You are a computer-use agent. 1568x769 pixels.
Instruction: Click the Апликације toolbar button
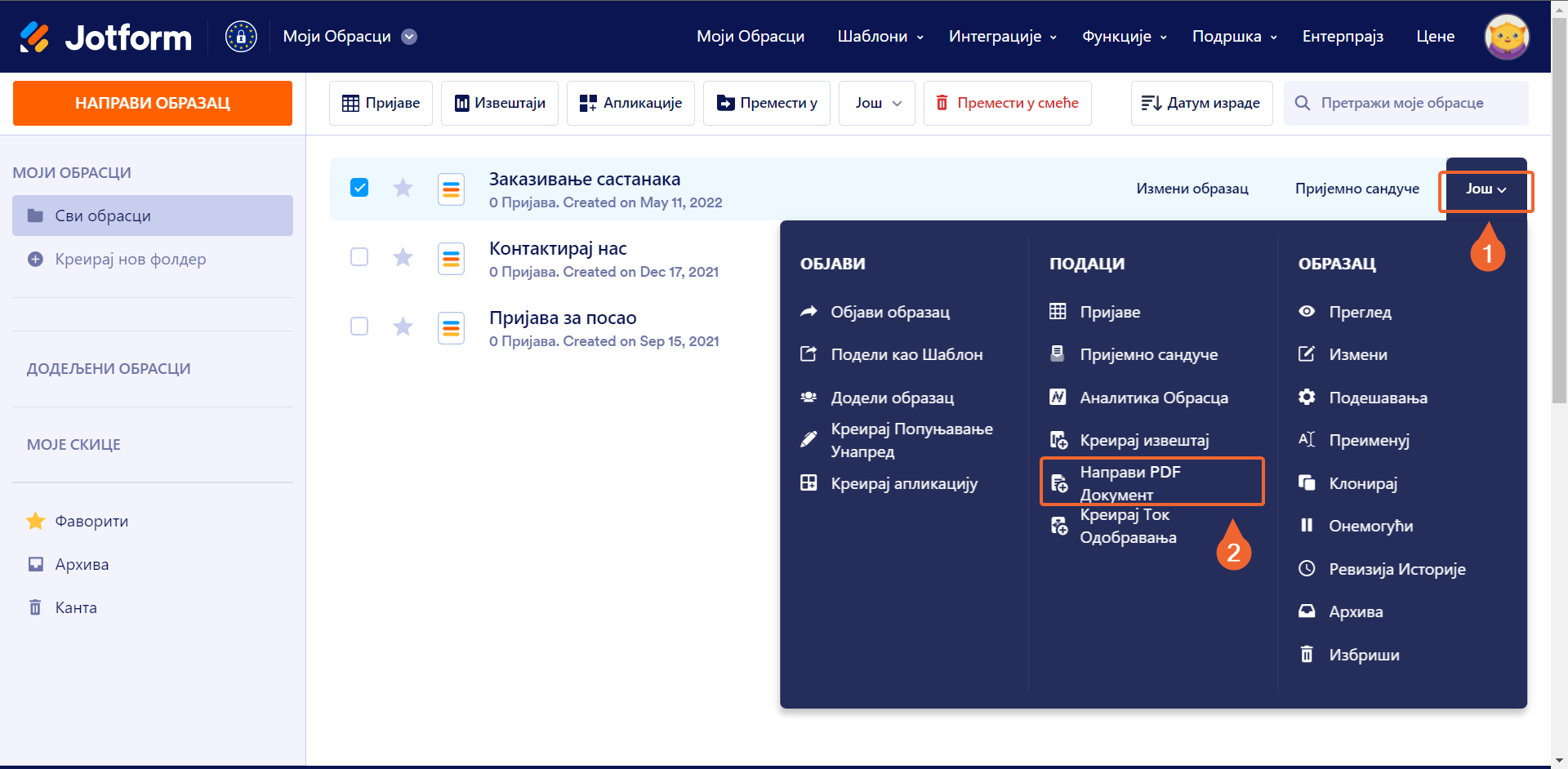click(630, 103)
